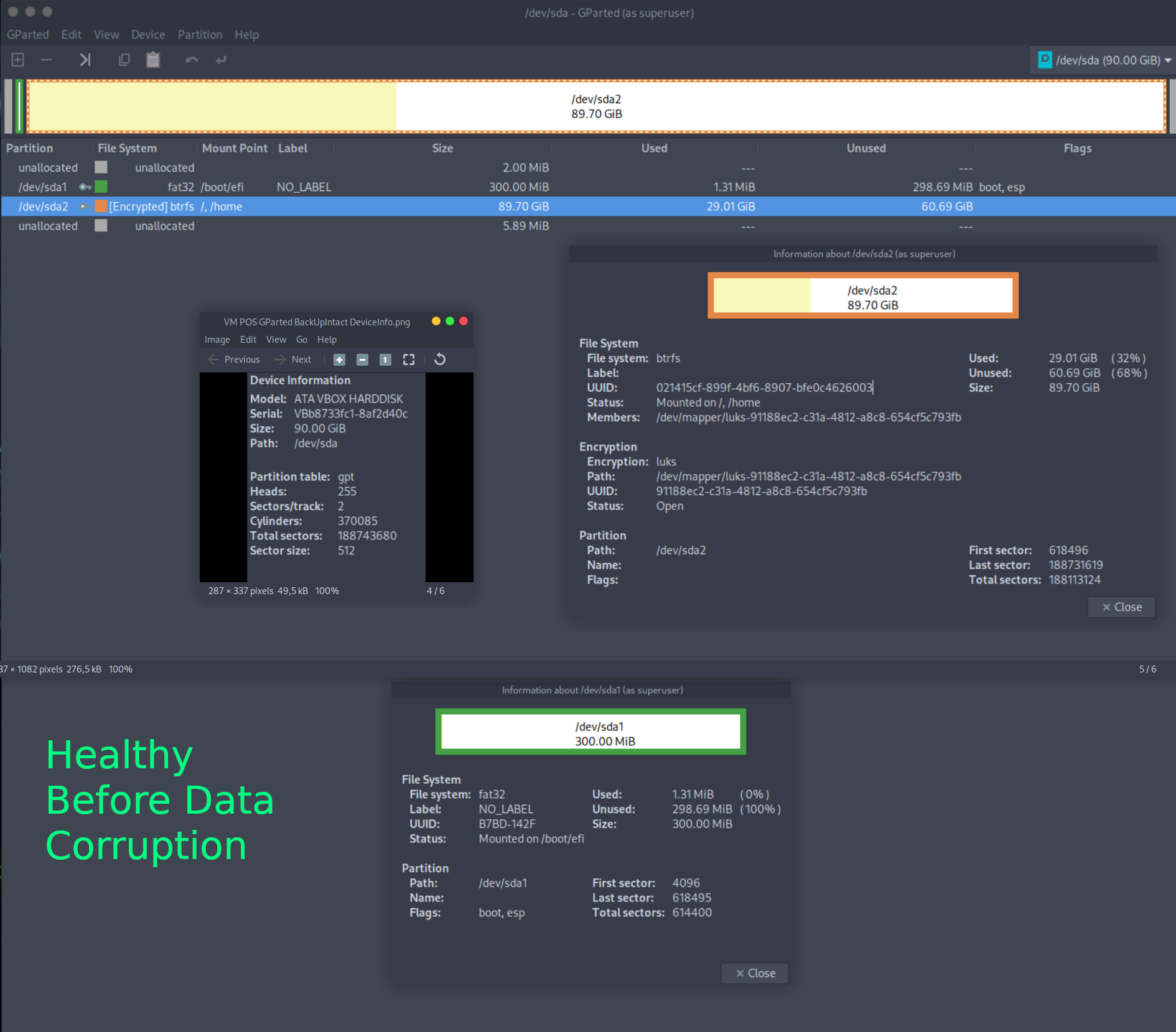Viewport: 1176px width, 1032px height.
Task: Open the GParted menu
Action: (28, 35)
